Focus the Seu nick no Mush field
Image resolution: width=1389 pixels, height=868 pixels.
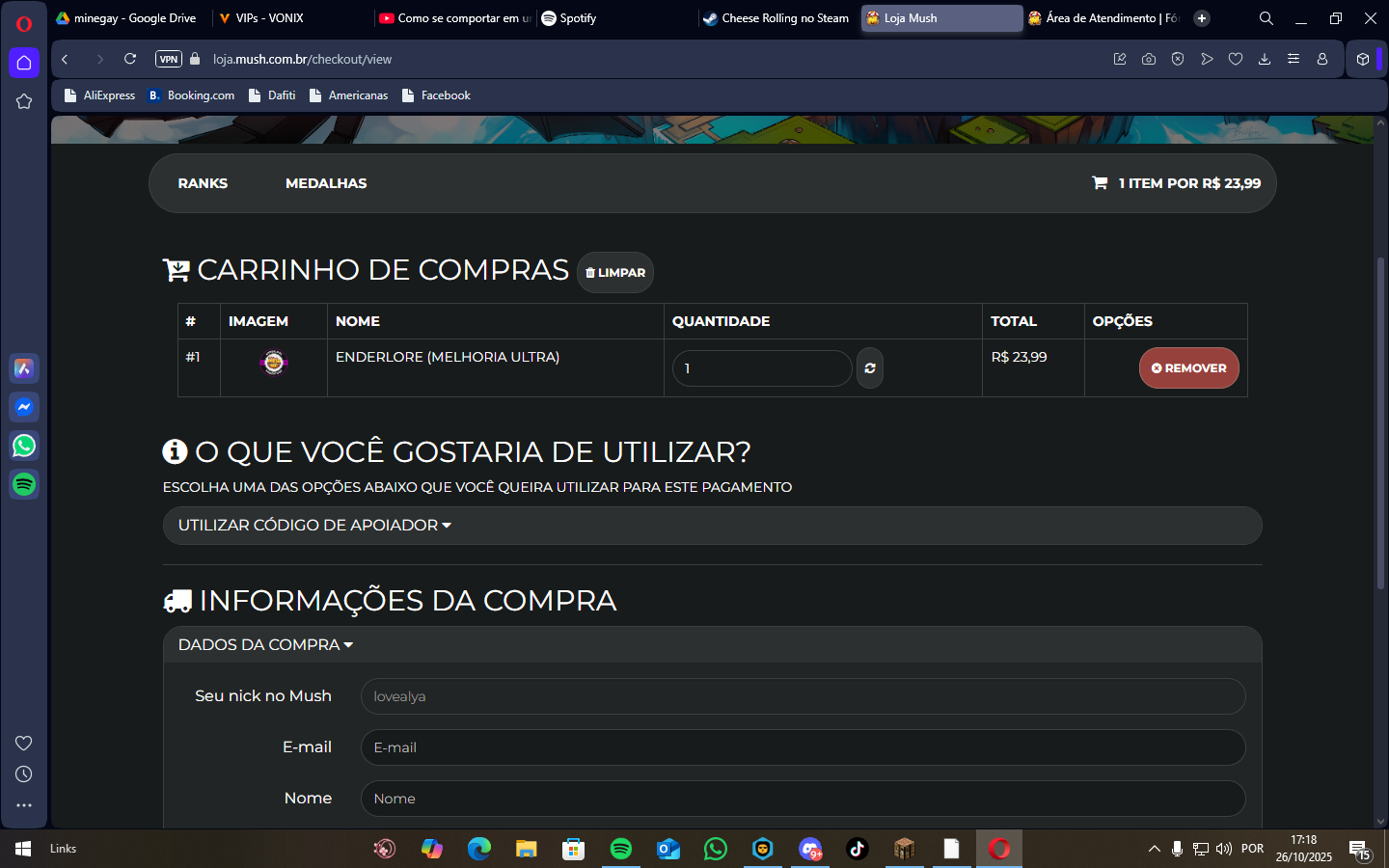coord(803,696)
